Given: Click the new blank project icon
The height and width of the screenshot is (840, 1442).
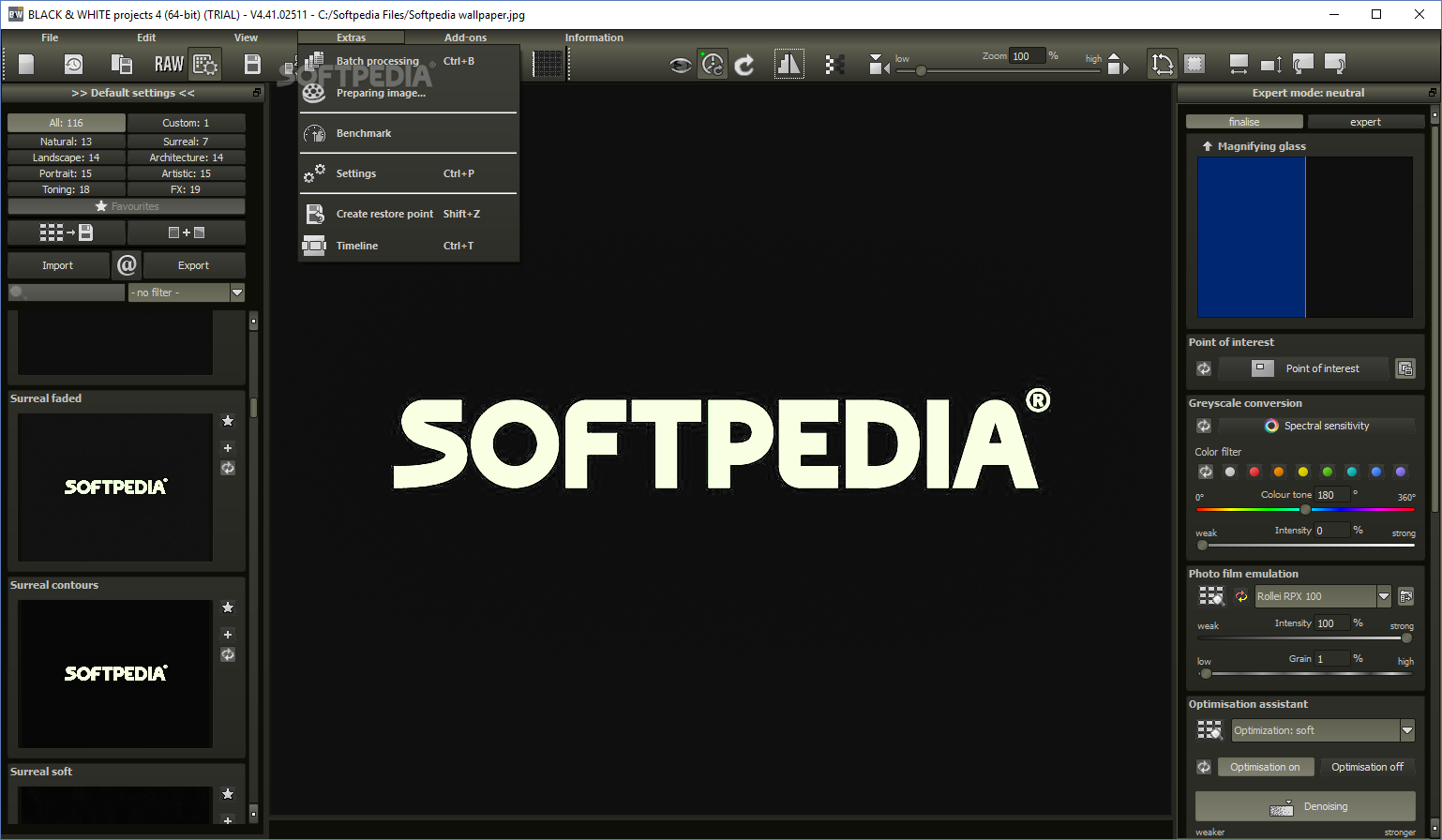Looking at the screenshot, I should tap(26, 64).
